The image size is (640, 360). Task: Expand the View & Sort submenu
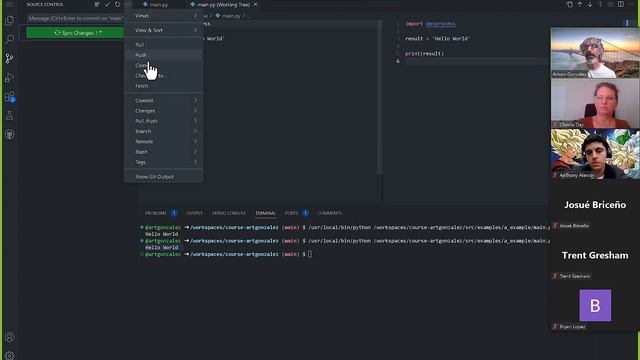pos(163,30)
